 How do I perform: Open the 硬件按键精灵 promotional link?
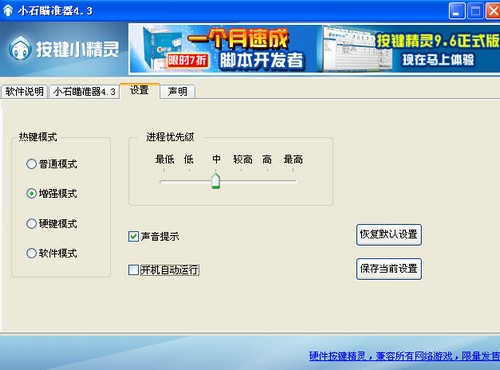(x=404, y=356)
